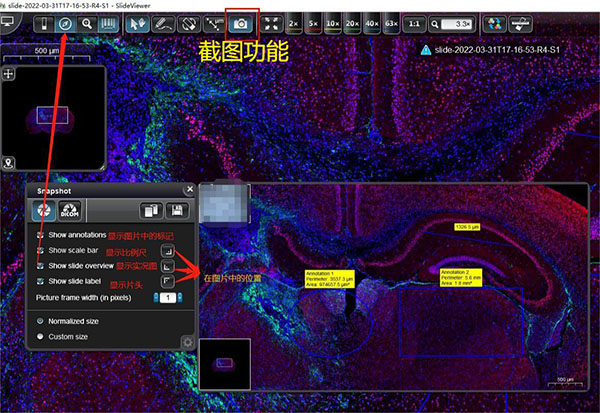Viewport: 600px width, 413px height.
Task: Select the Custom size radio option
Action: [40, 336]
